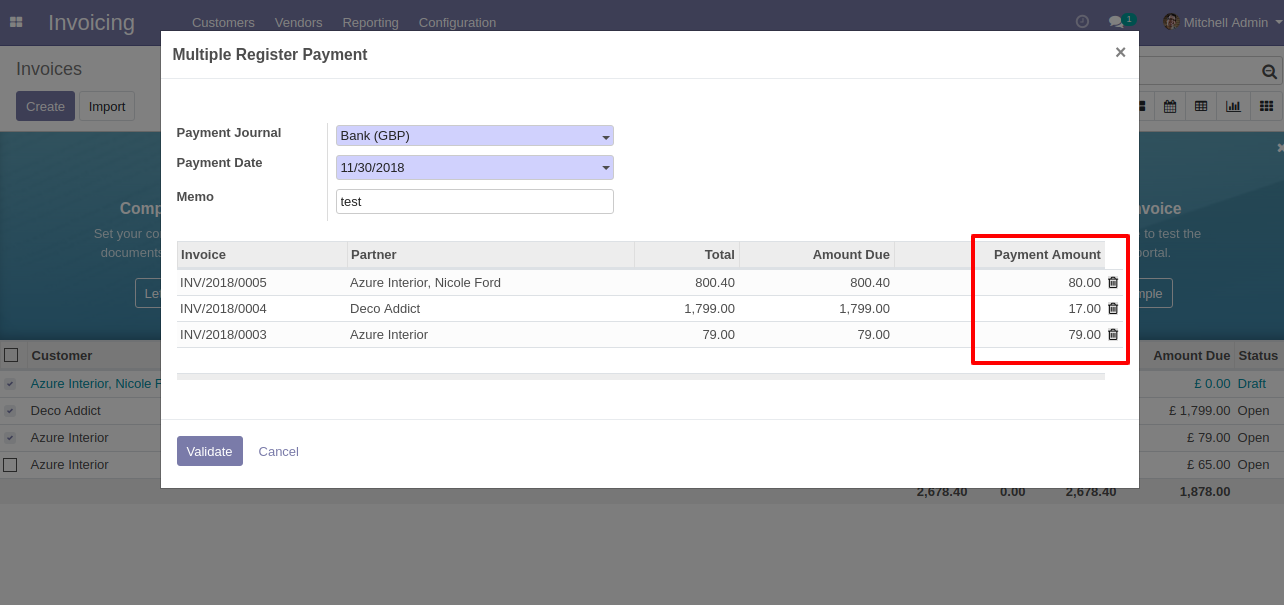Sort by the Total column header
The height and width of the screenshot is (605, 1284).
(x=687, y=255)
